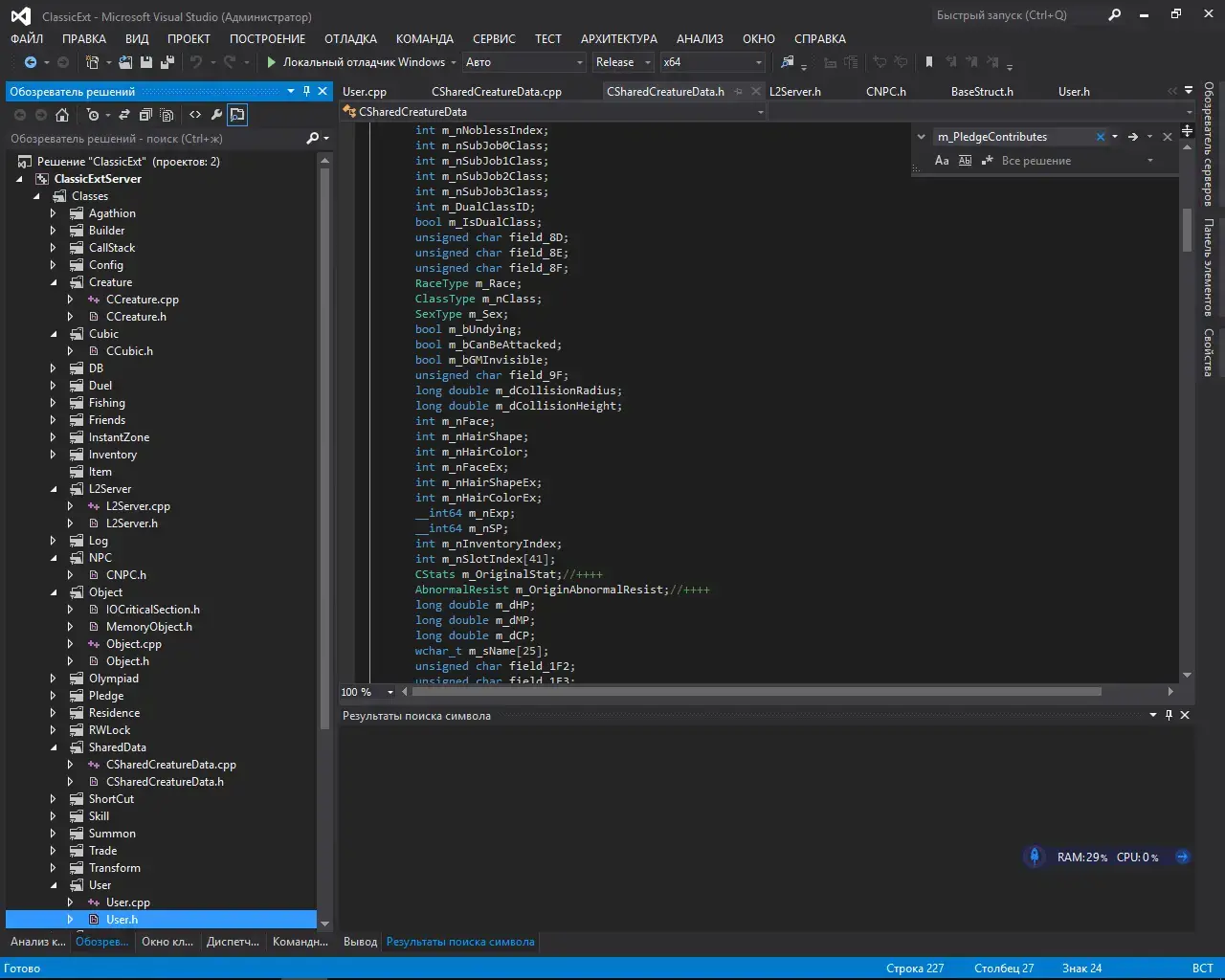Expand the Olympiad folder
1225x980 pixels.
(53, 679)
